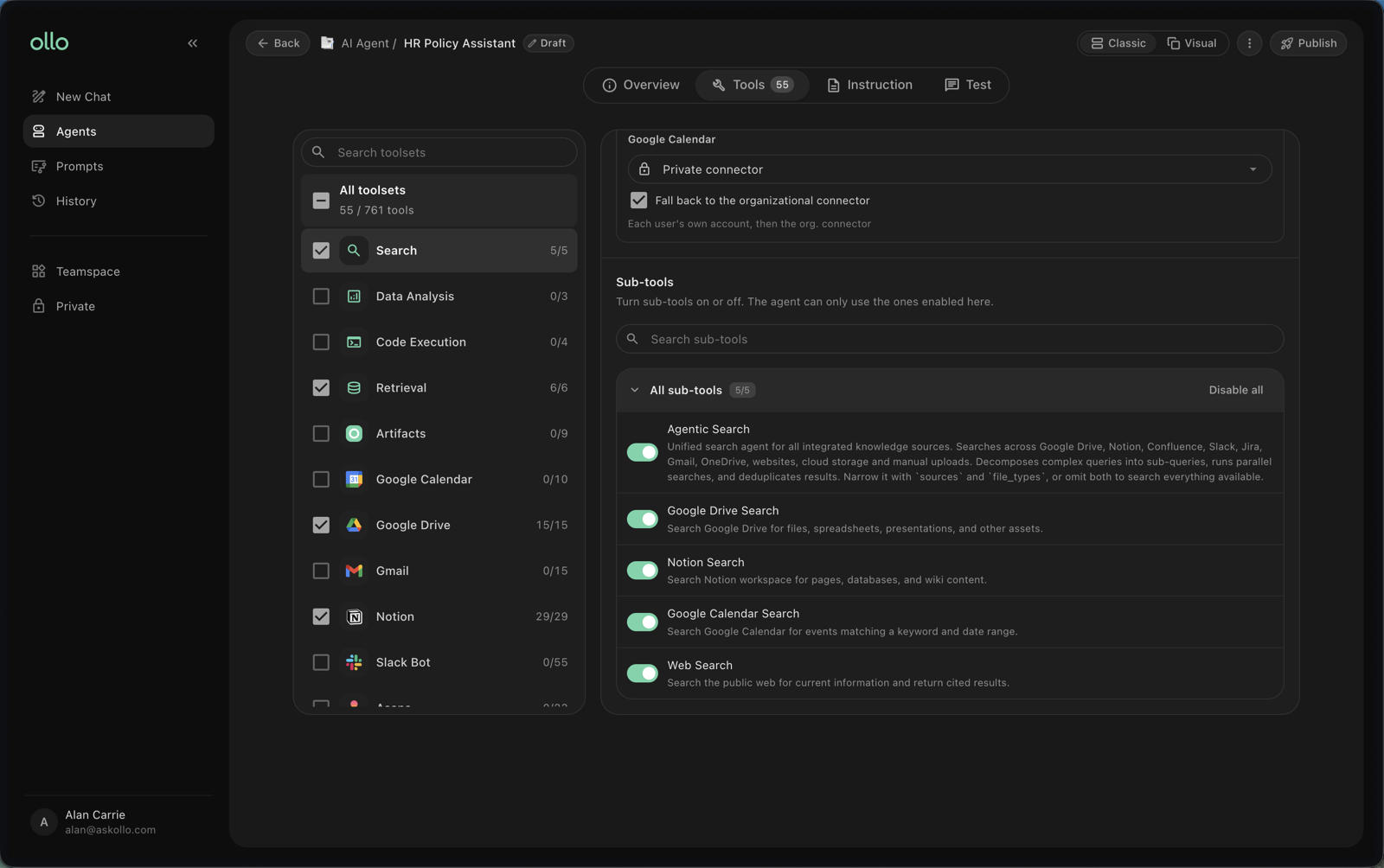Toggle off the Notion Search sub-tool
Image resolution: width=1384 pixels, height=868 pixels.
pyautogui.click(x=642, y=571)
